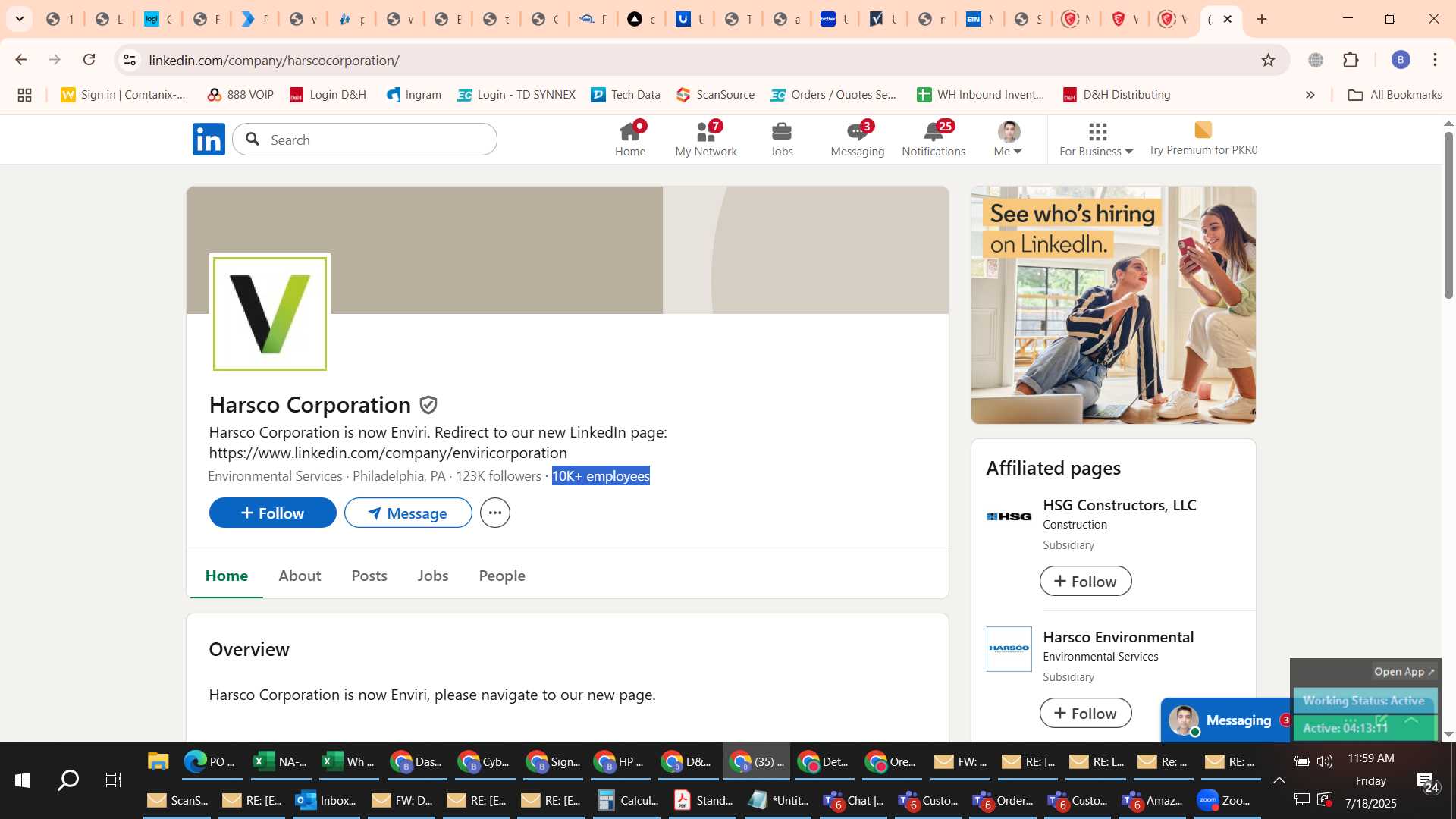Open the See who's hiring ad

coord(1113,305)
